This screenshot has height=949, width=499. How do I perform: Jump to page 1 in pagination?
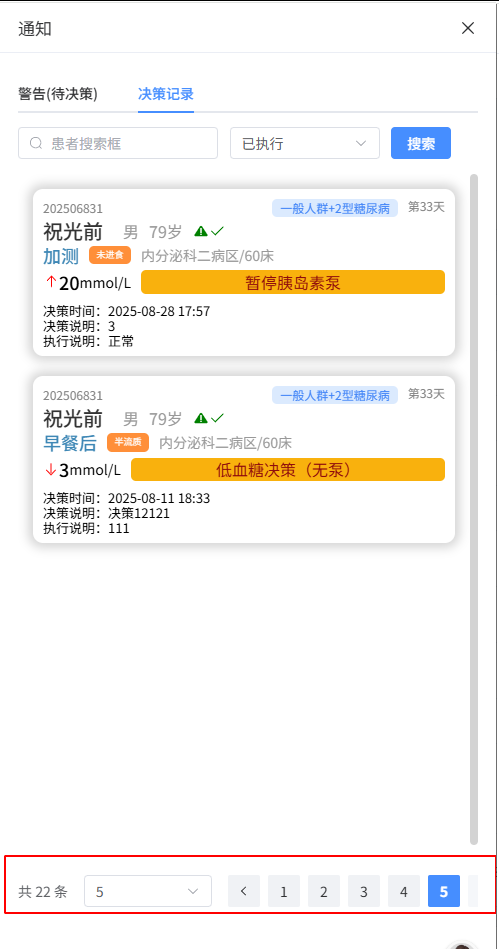coord(284,891)
